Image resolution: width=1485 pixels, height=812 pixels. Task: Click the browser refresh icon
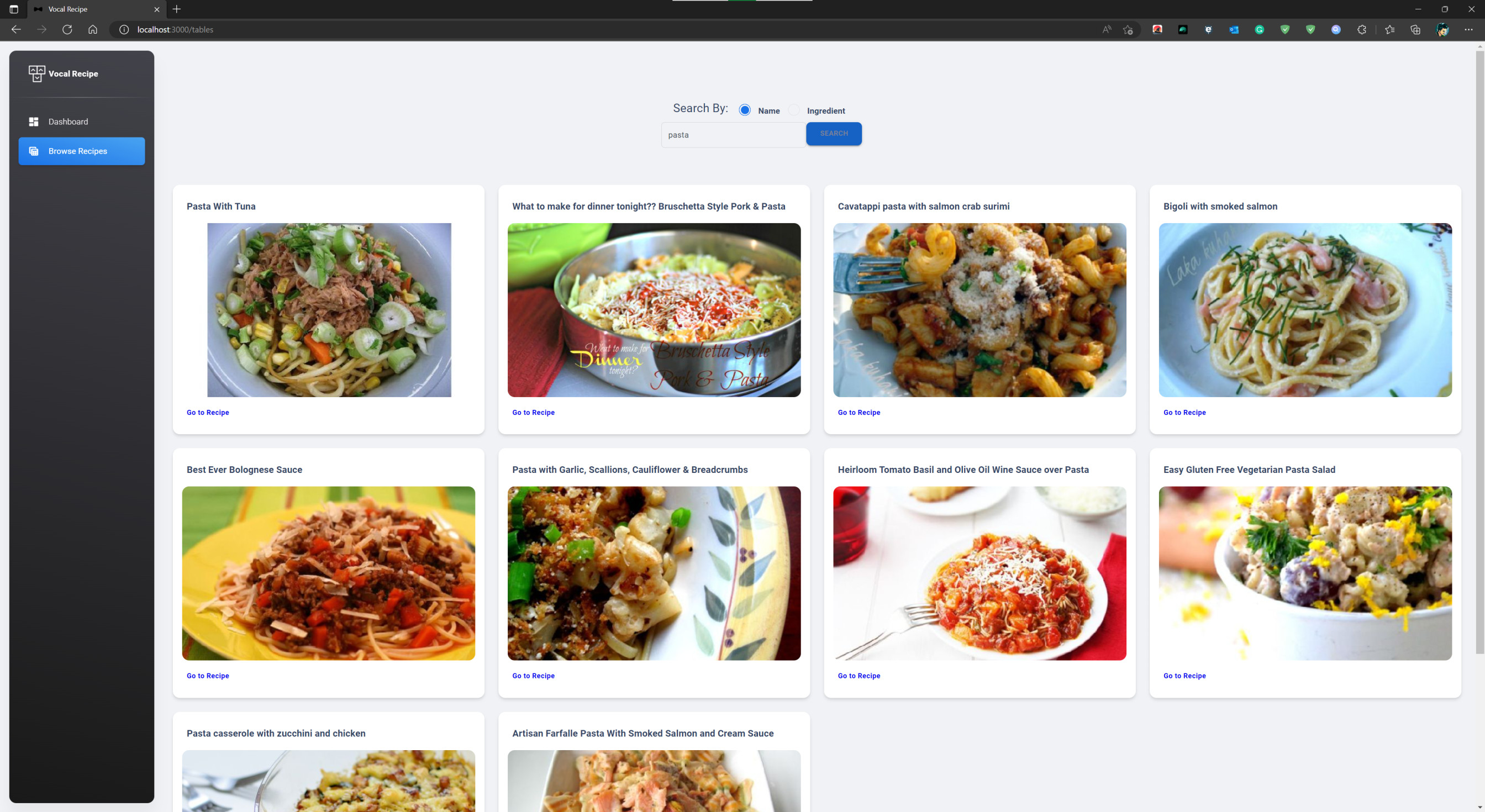coord(67,29)
